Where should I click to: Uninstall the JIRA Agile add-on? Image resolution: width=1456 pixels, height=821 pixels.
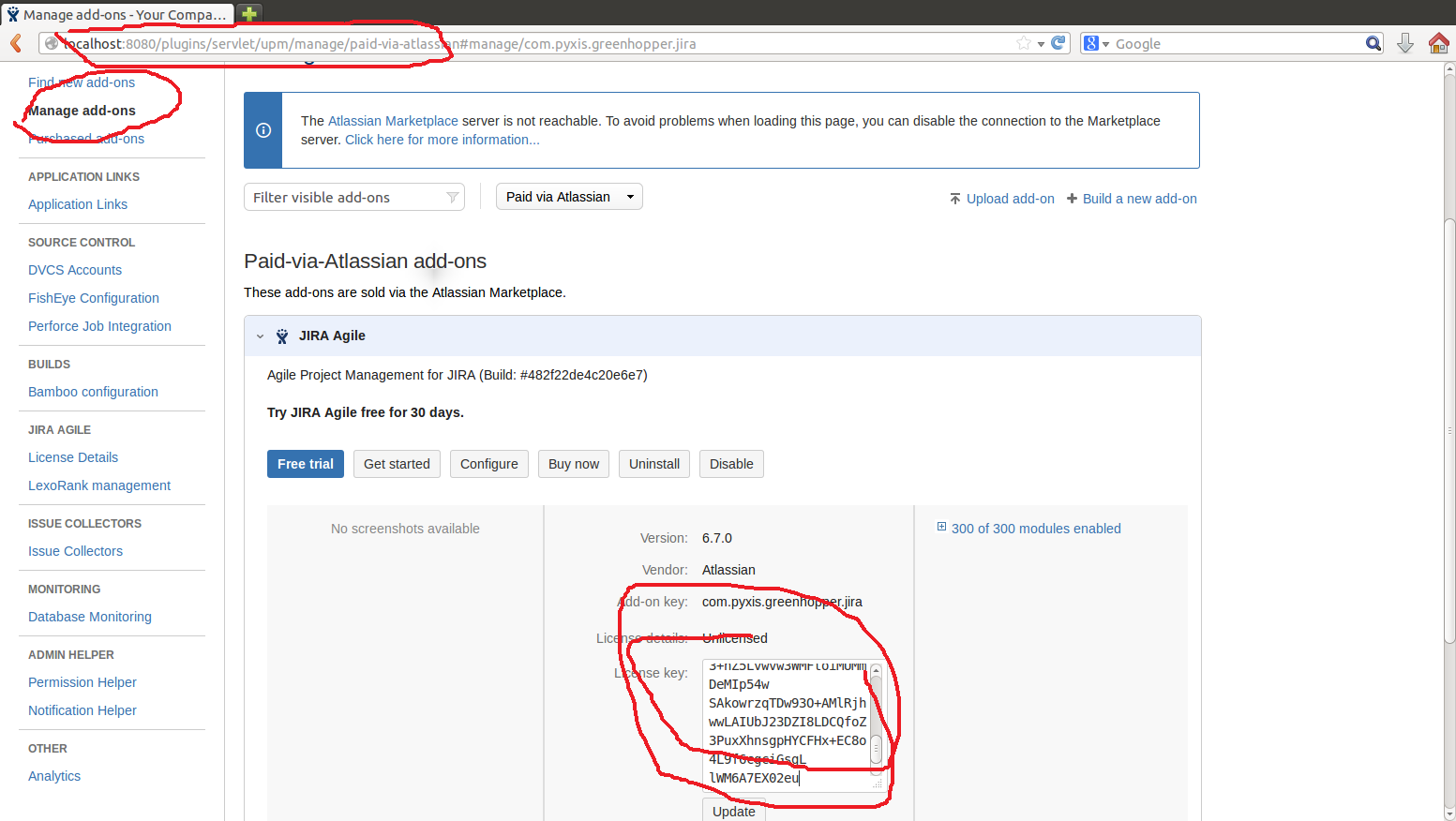[654, 464]
